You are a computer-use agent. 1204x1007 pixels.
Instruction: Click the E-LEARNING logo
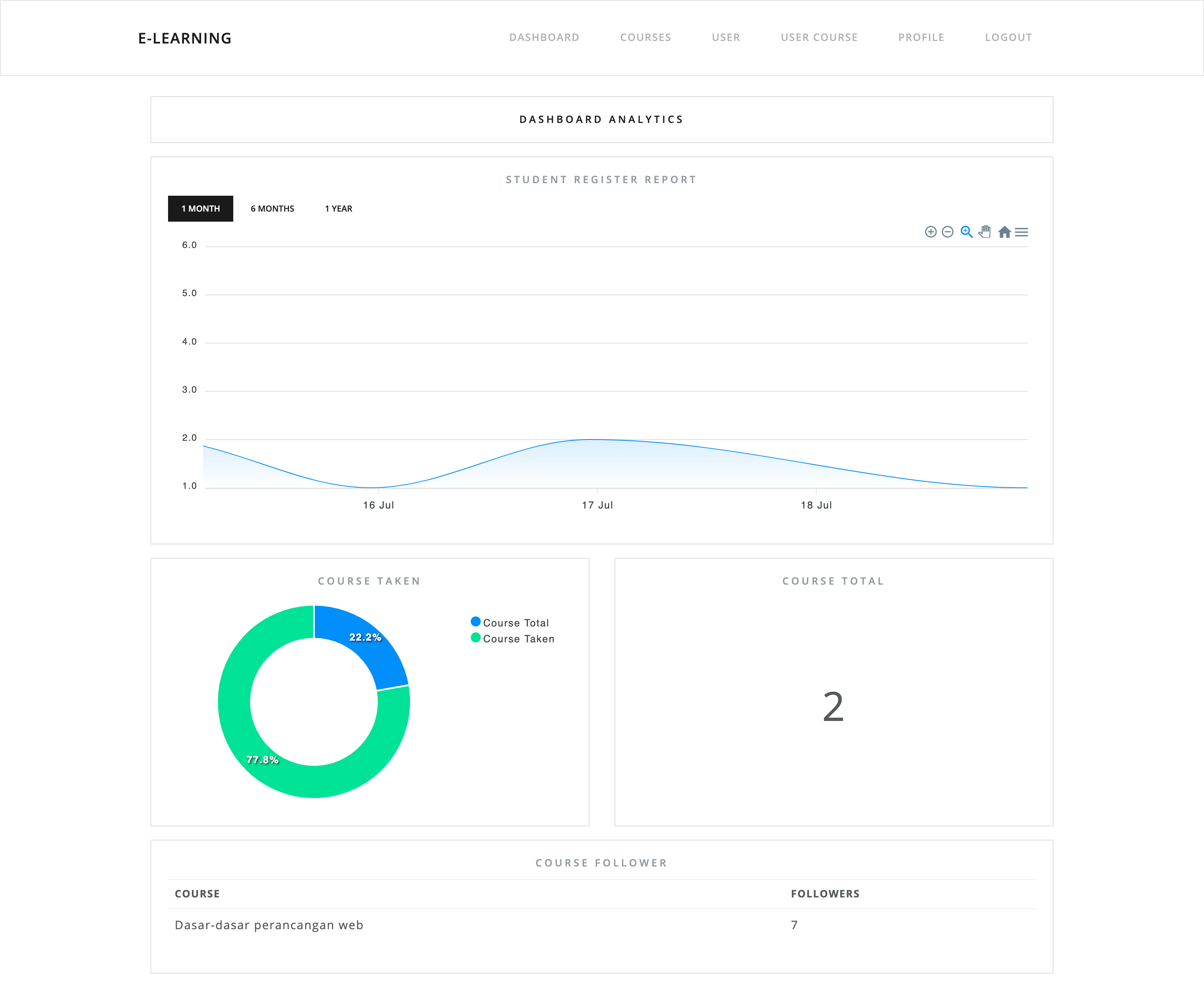coord(185,38)
